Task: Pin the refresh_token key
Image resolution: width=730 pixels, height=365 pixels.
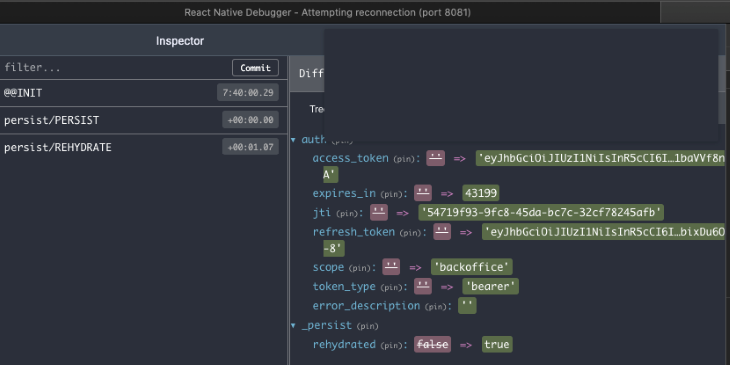Action: pyautogui.click(x=410, y=233)
